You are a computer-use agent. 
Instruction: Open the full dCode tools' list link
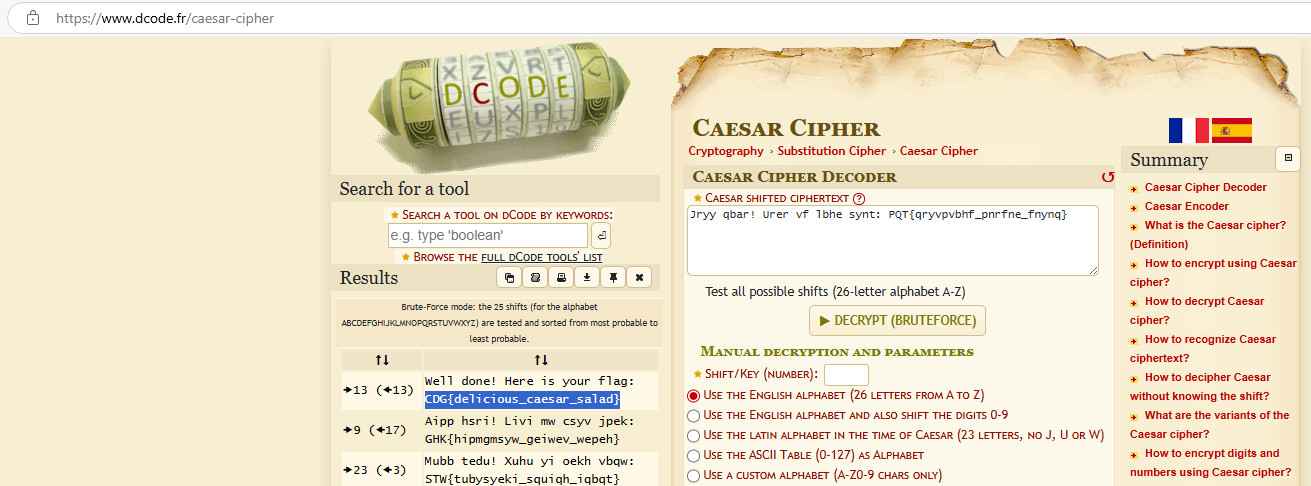click(x=542, y=257)
